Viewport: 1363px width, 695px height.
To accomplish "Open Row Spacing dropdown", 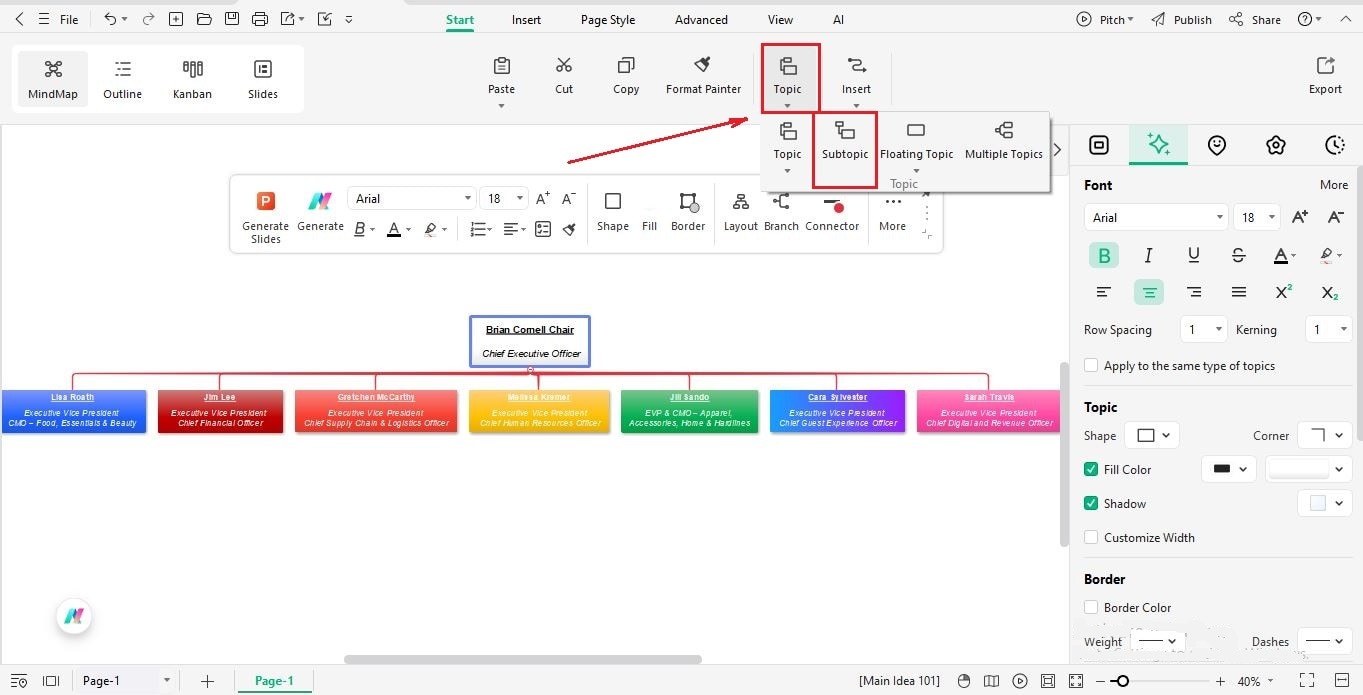I will (x=1203, y=329).
